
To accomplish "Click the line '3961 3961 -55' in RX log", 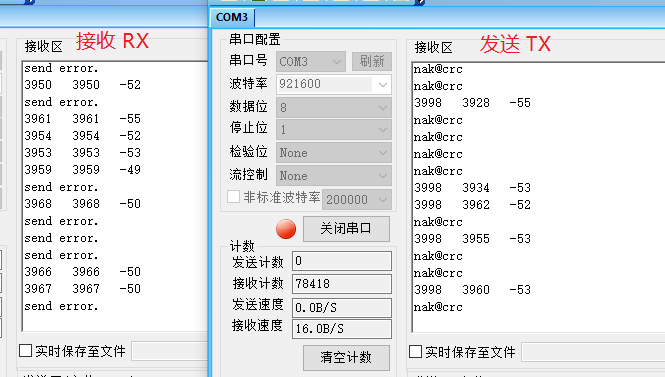I will click(x=82, y=119).
